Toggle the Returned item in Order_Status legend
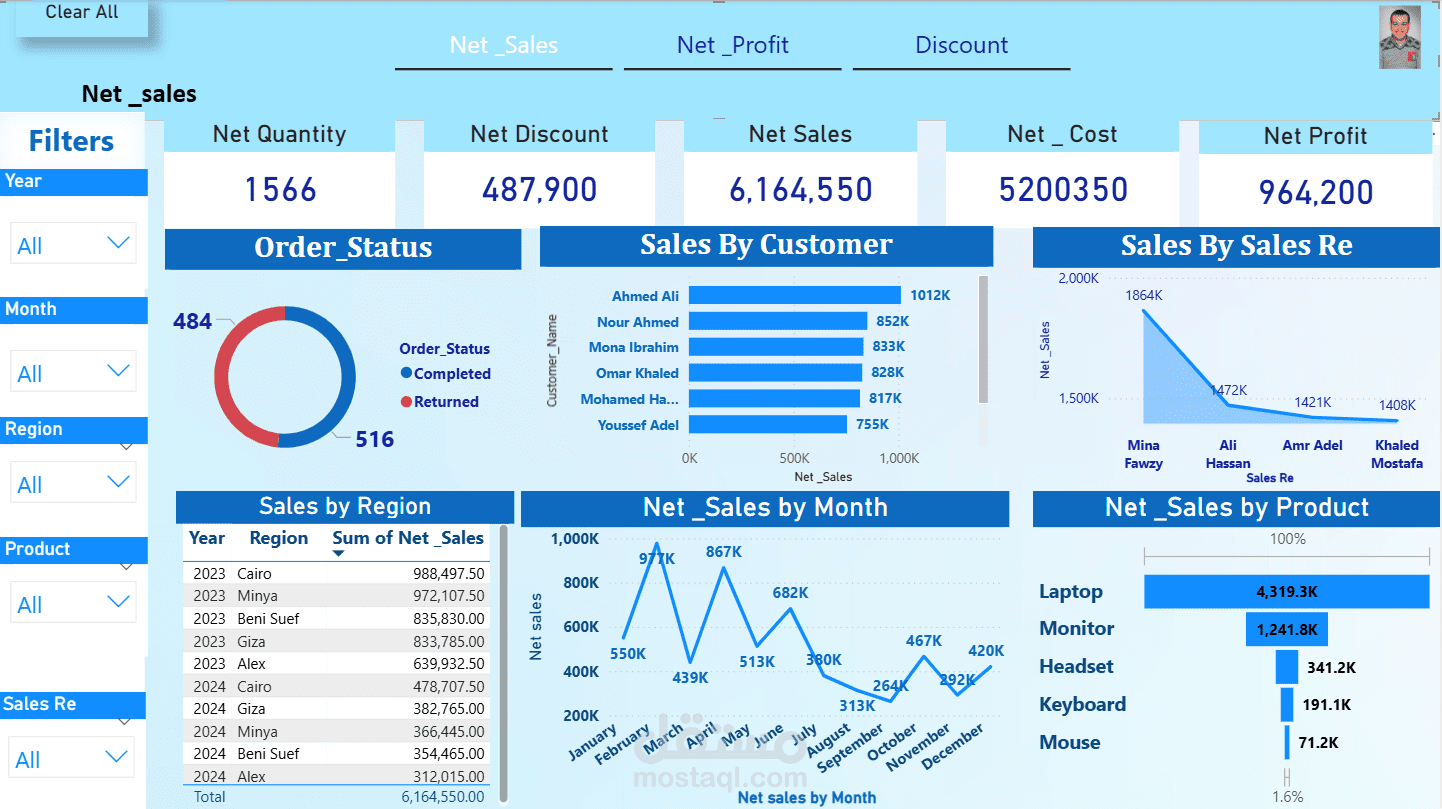The image size is (1442, 809). click(x=447, y=400)
